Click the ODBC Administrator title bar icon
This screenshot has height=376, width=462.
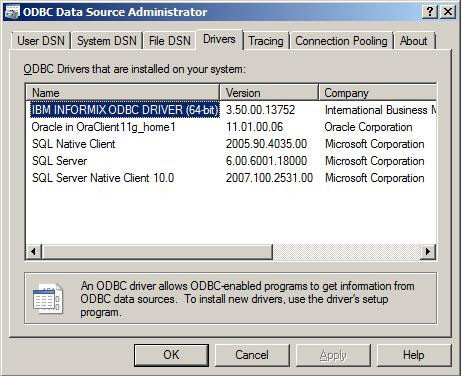(x=12, y=12)
